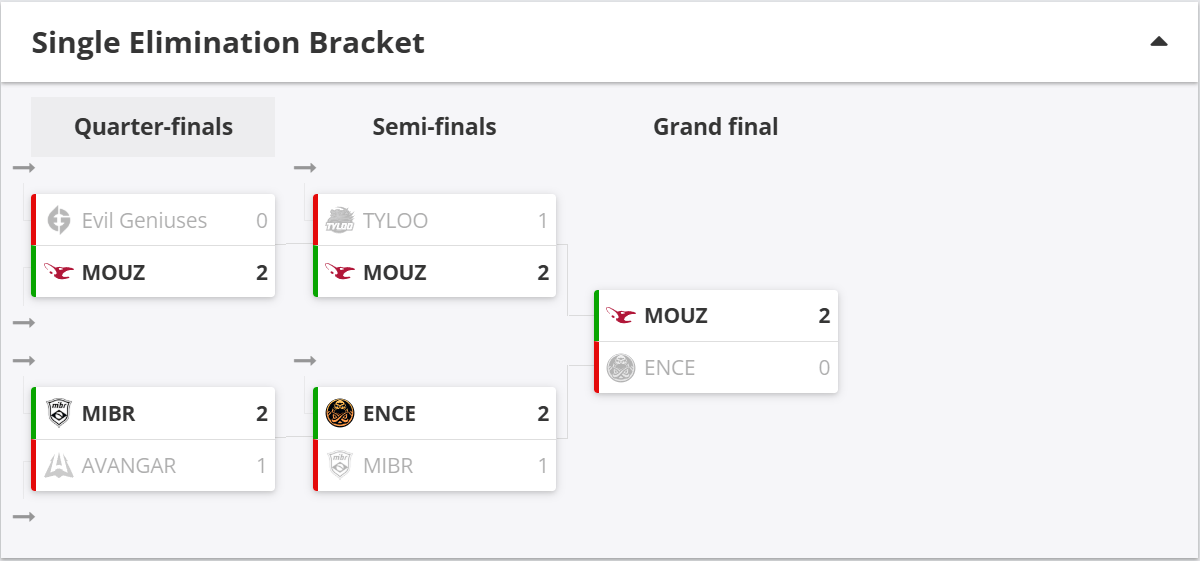Click the TYLOO logo in semi-finals
1200x561 pixels.
pos(341,220)
